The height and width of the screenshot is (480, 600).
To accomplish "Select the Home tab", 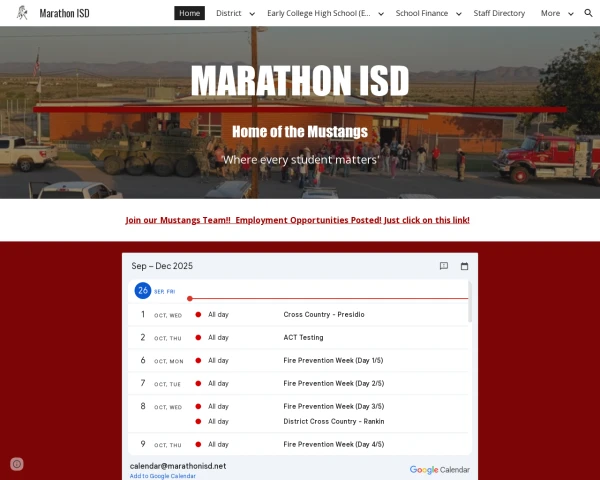I will tap(189, 13).
